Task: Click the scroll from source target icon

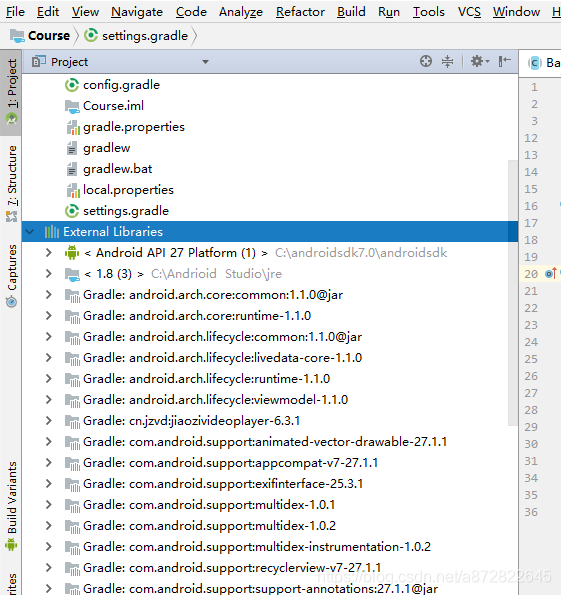Action: point(426,61)
